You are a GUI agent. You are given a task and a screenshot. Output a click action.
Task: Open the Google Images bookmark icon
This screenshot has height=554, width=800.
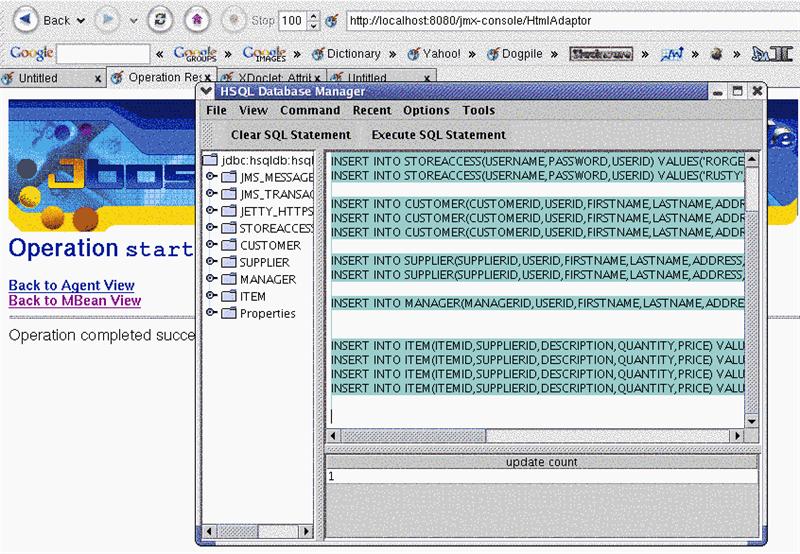click(264, 53)
